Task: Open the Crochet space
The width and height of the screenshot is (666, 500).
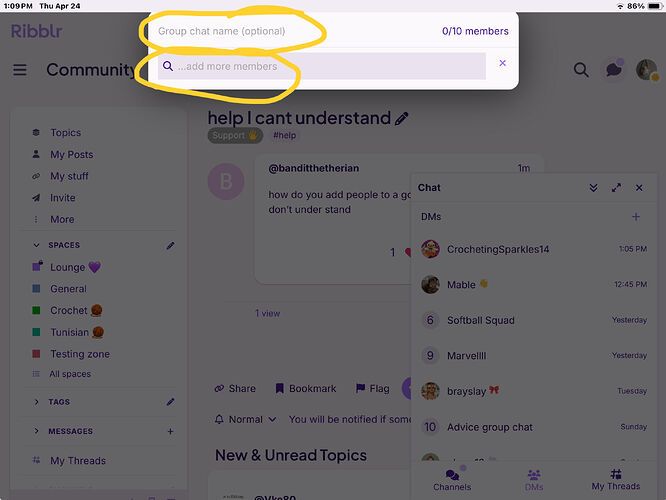Action: (68, 311)
